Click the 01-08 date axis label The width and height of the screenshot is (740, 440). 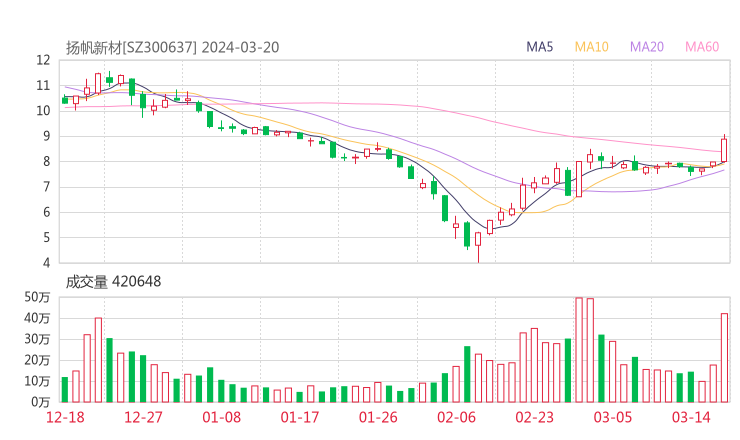[x=221, y=417]
